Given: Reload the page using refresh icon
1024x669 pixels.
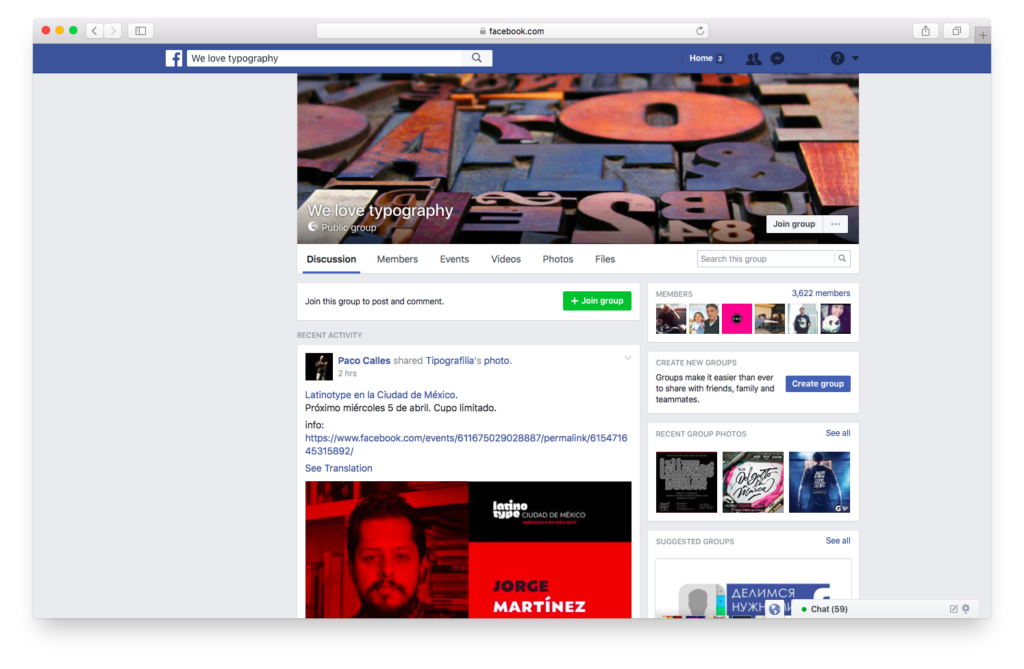Looking at the screenshot, I should (x=700, y=31).
